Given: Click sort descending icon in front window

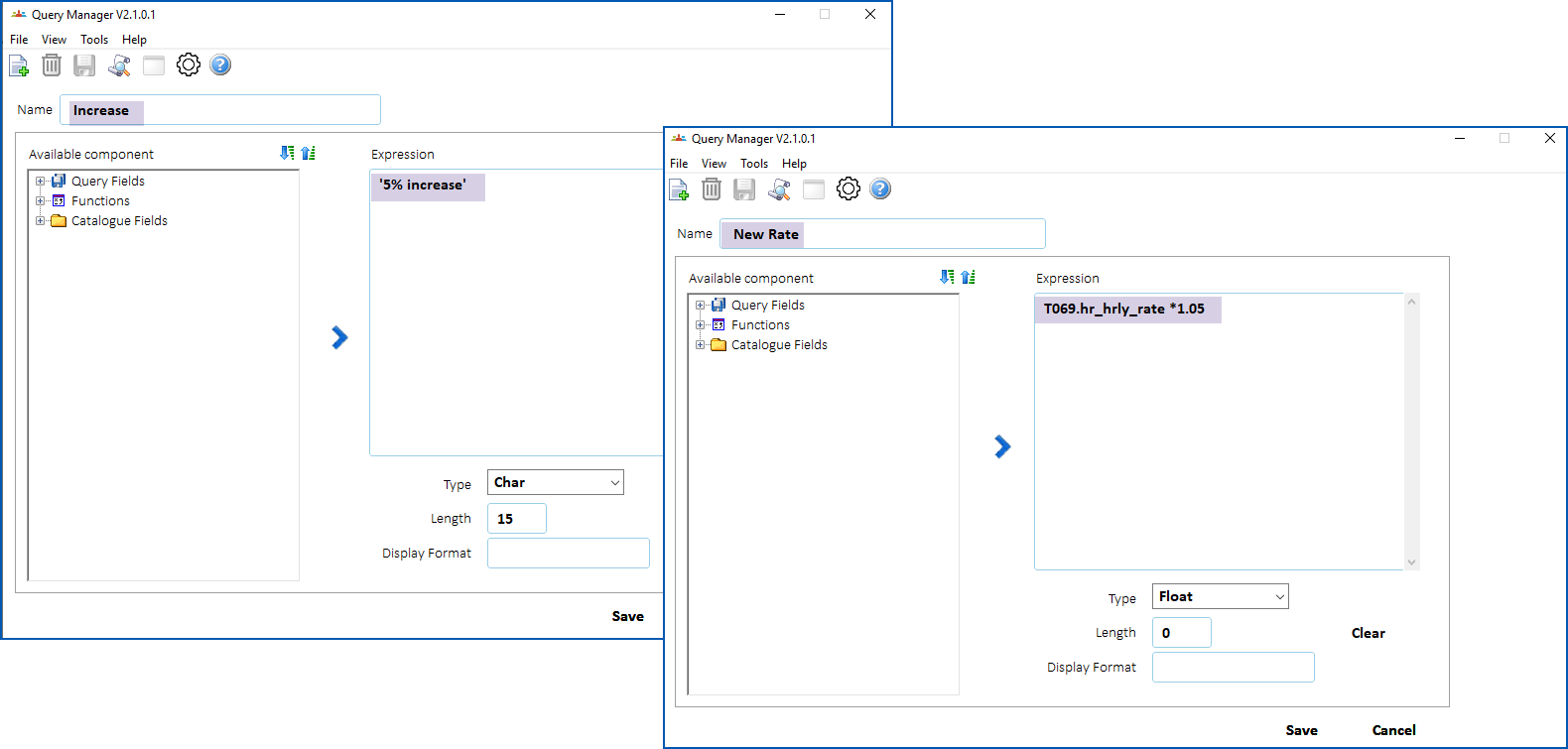Looking at the screenshot, I should (947, 277).
